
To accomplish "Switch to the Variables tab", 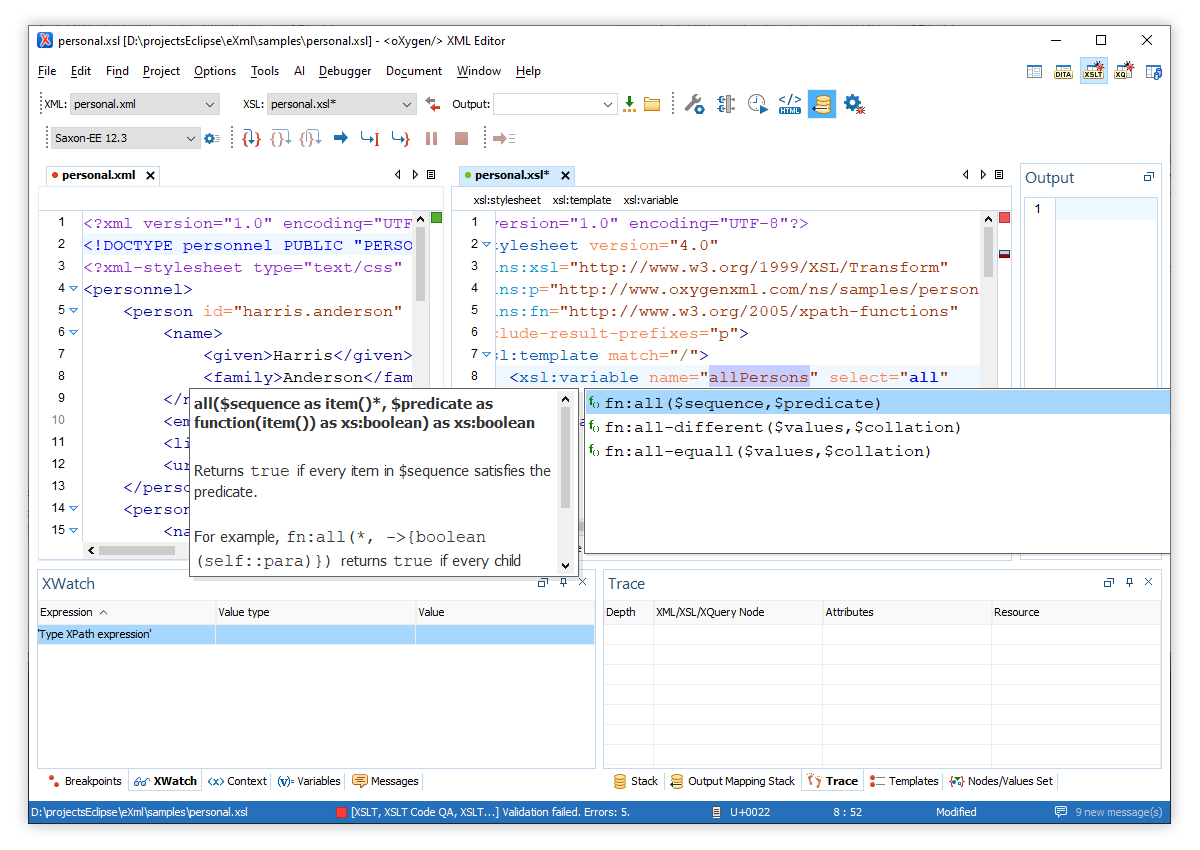I will 309,781.
